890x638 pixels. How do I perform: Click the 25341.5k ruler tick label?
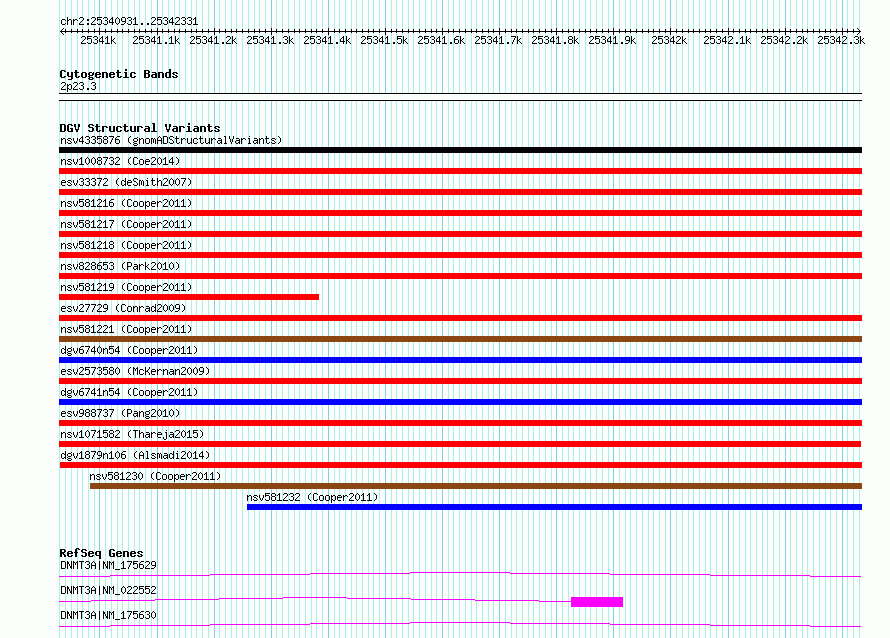tap(384, 40)
